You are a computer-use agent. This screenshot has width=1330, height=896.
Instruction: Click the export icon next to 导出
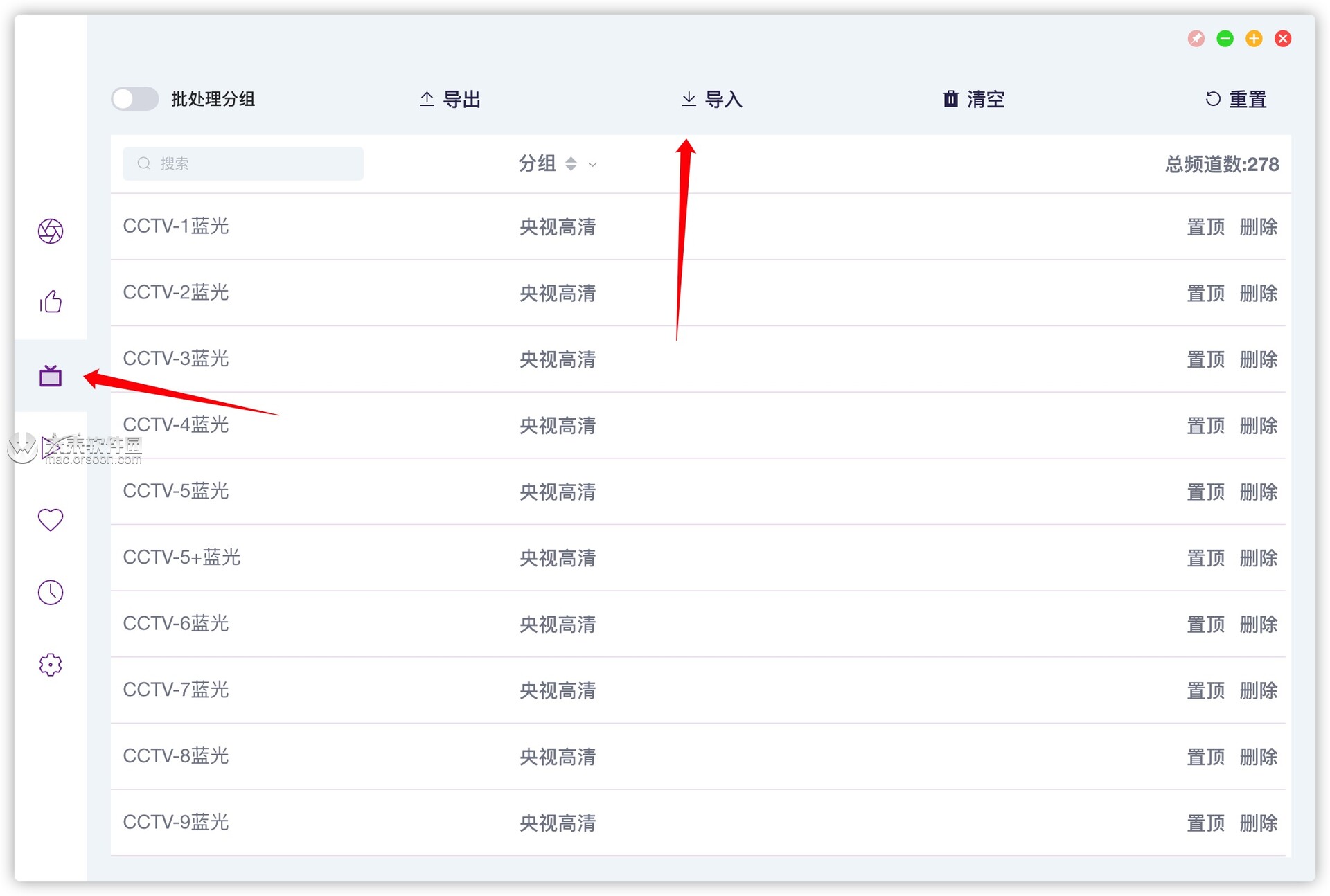coord(427,98)
